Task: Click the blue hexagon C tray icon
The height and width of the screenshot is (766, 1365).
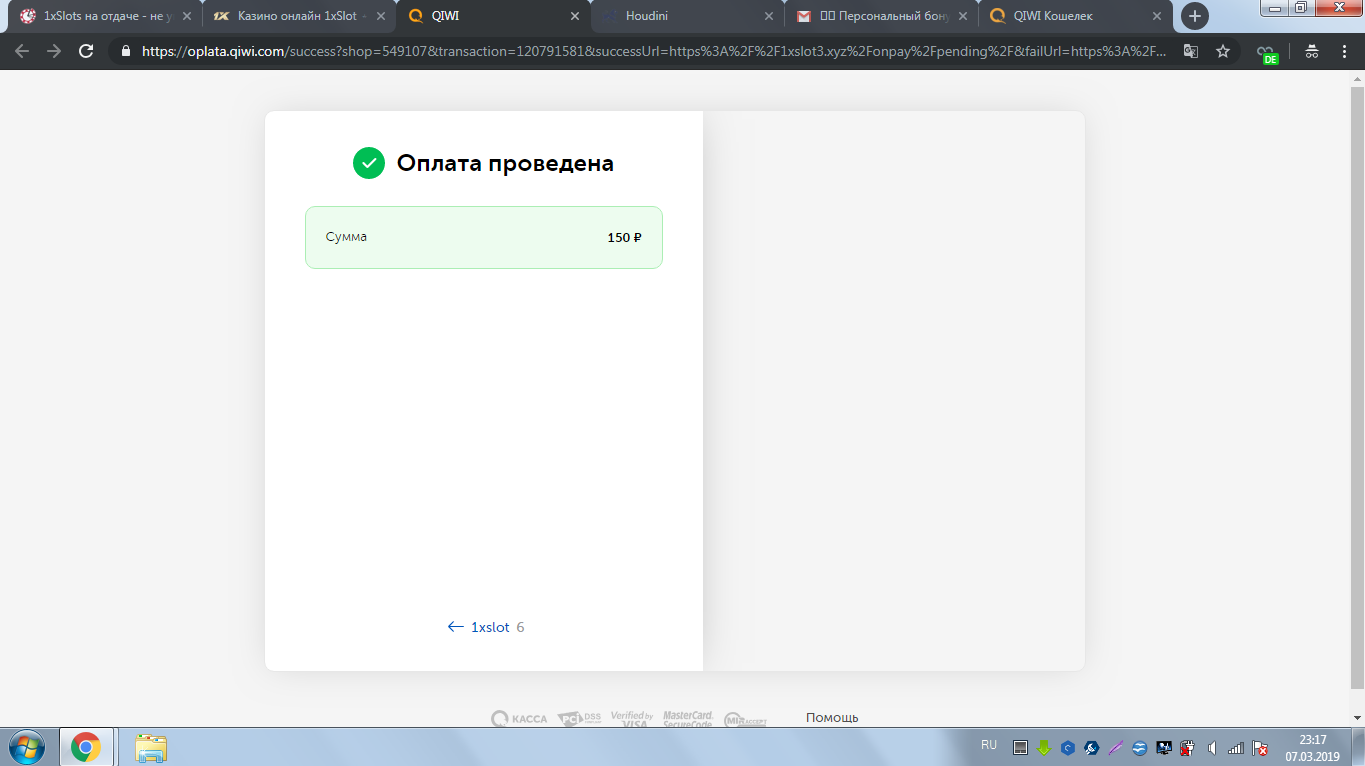Action: click(x=1068, y=747)
